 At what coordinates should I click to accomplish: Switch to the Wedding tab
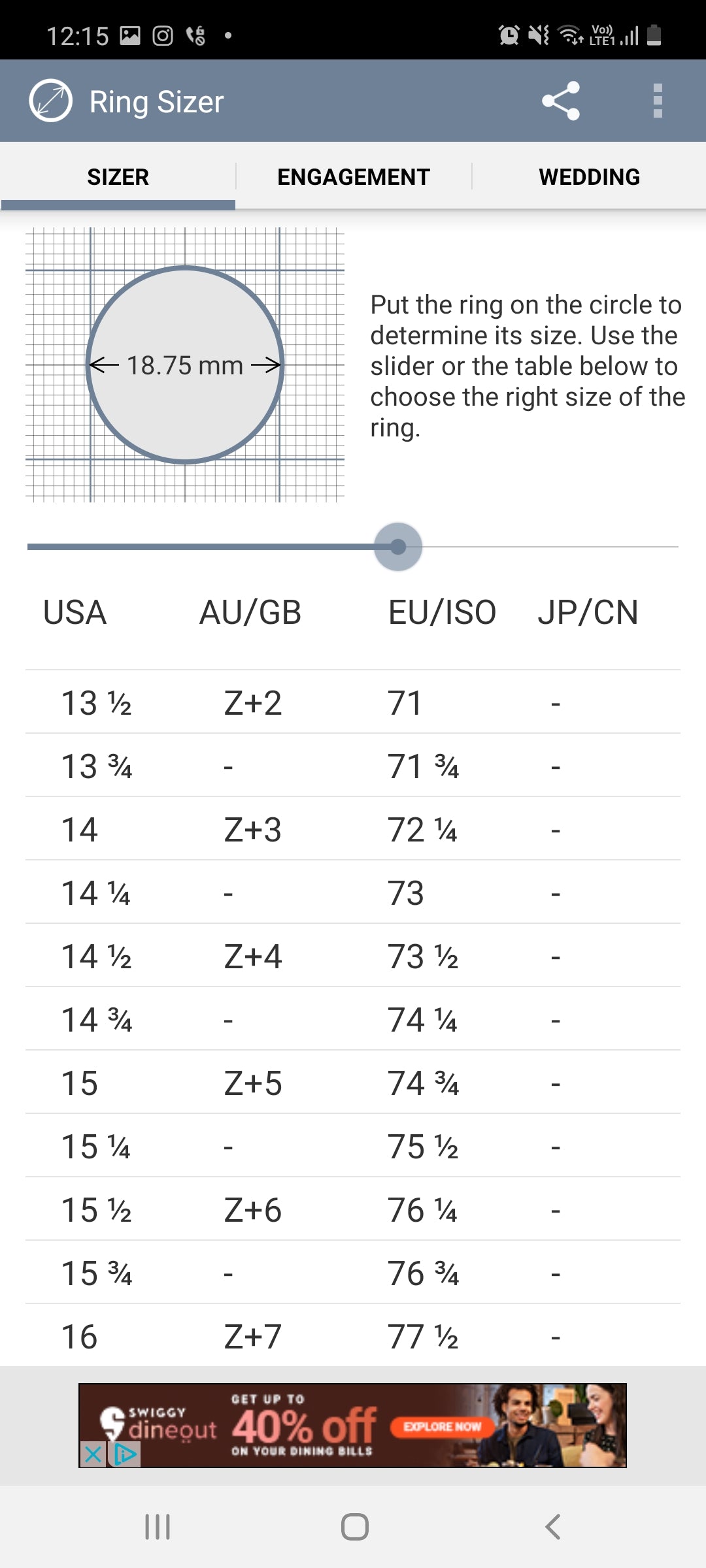point(589,177)
